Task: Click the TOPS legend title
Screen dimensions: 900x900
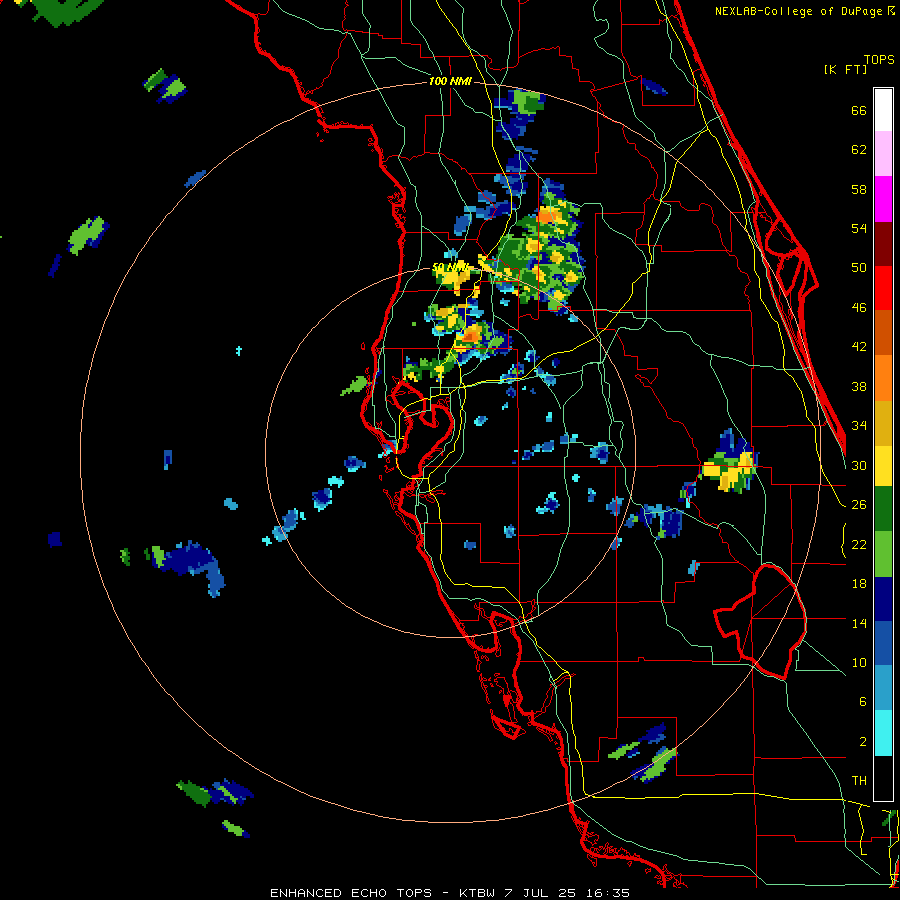Action: click(x=879, y=60)
